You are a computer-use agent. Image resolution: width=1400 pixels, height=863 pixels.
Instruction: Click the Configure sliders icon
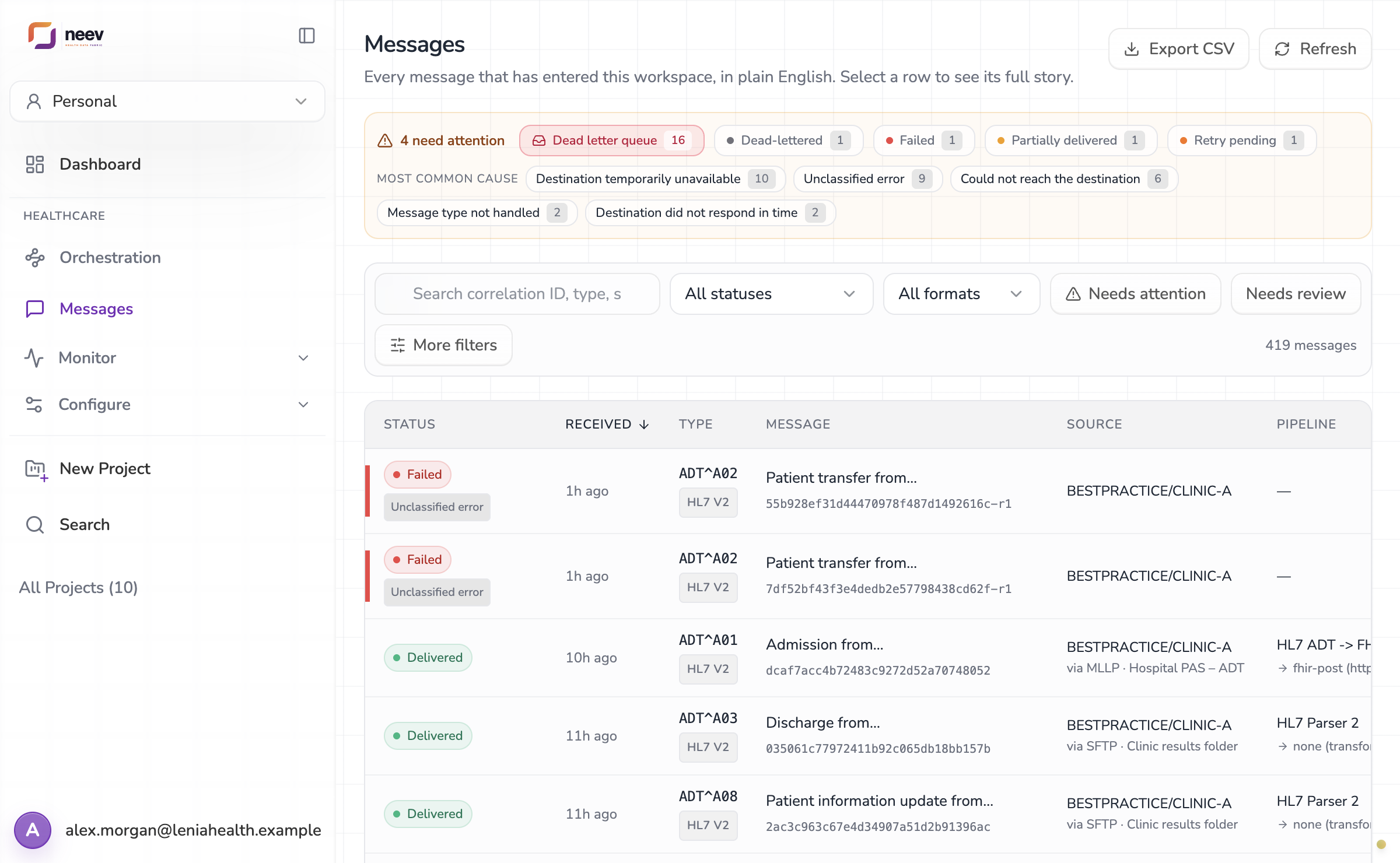tap(34, 405)
